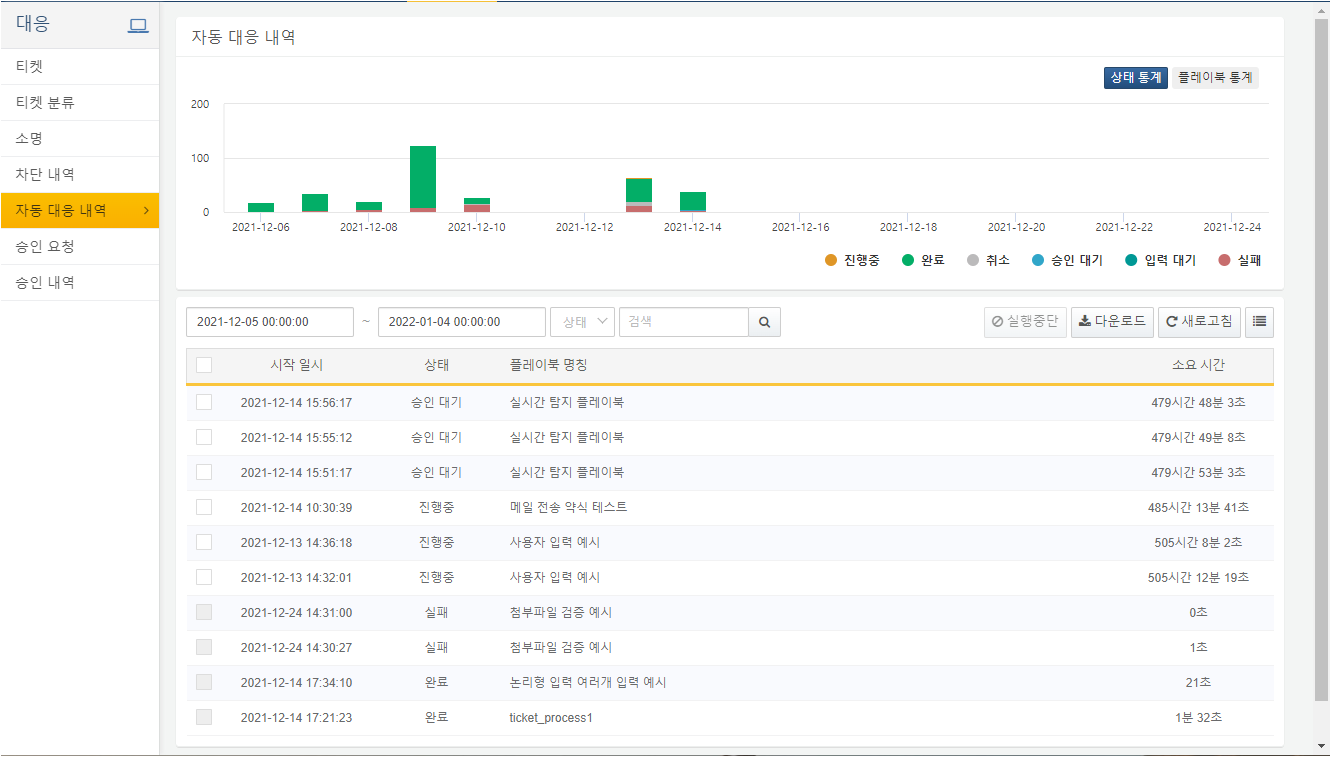Click duration 479시간 48분 3초
Screen dimensions: 1331x757
pyautogui.click(x=1199, y=402)
